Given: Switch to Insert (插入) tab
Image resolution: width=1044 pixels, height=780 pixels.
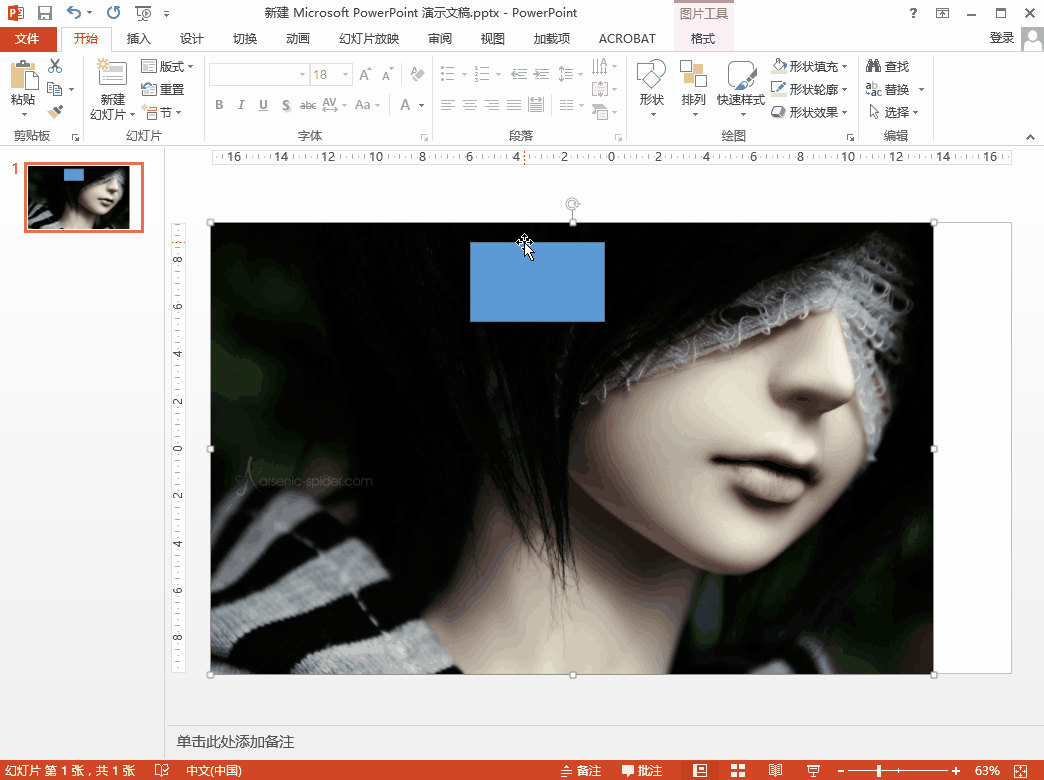Looking at the screenshot, I should tap(138, 39).
